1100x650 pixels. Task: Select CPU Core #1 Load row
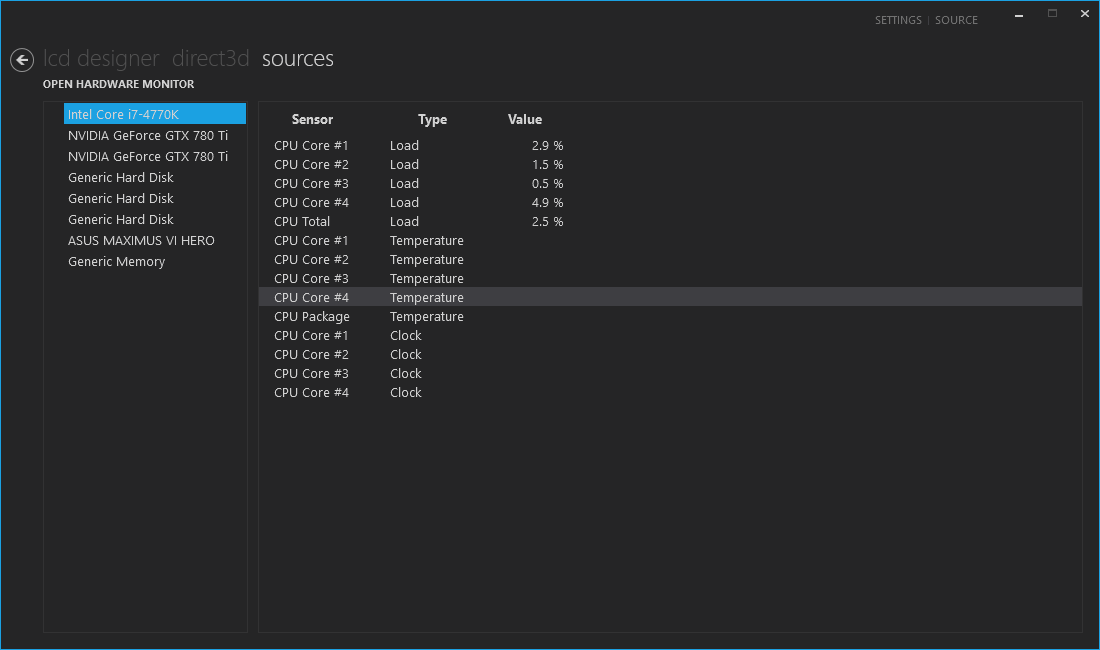coord(670,146)
